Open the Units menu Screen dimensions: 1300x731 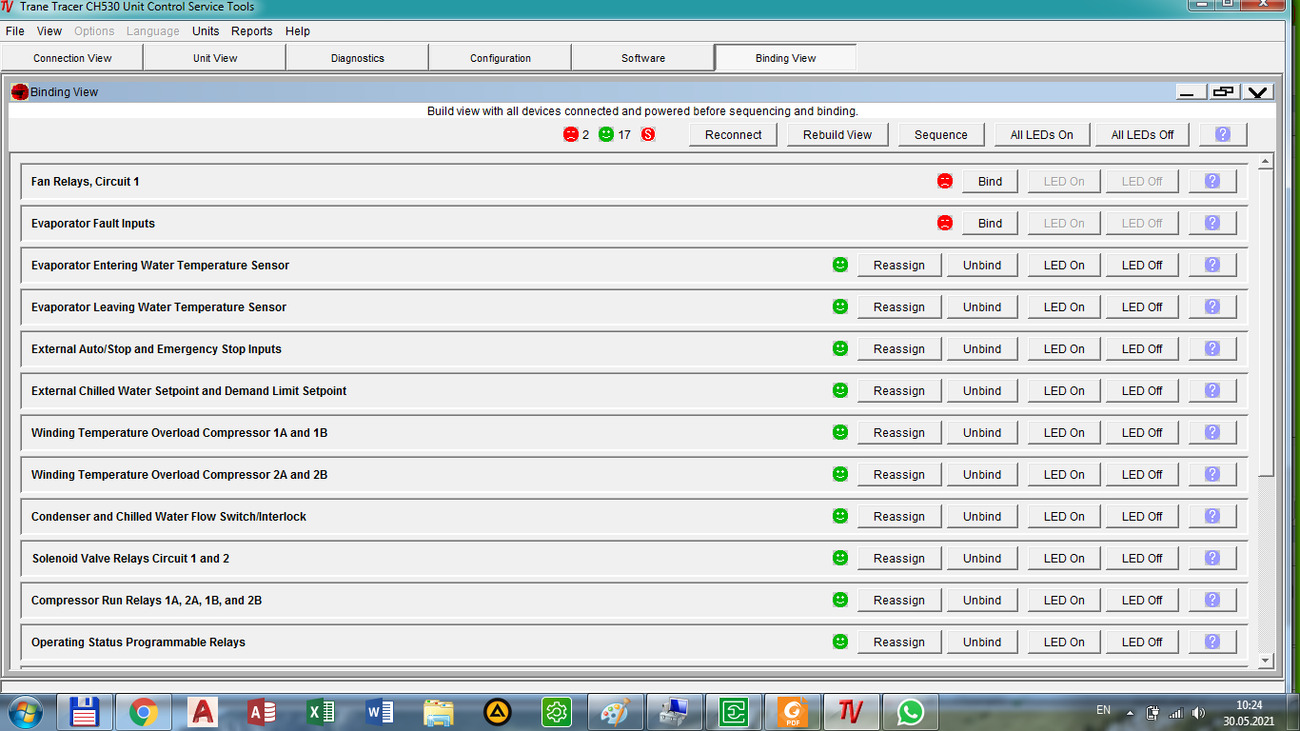click(205, 31)
